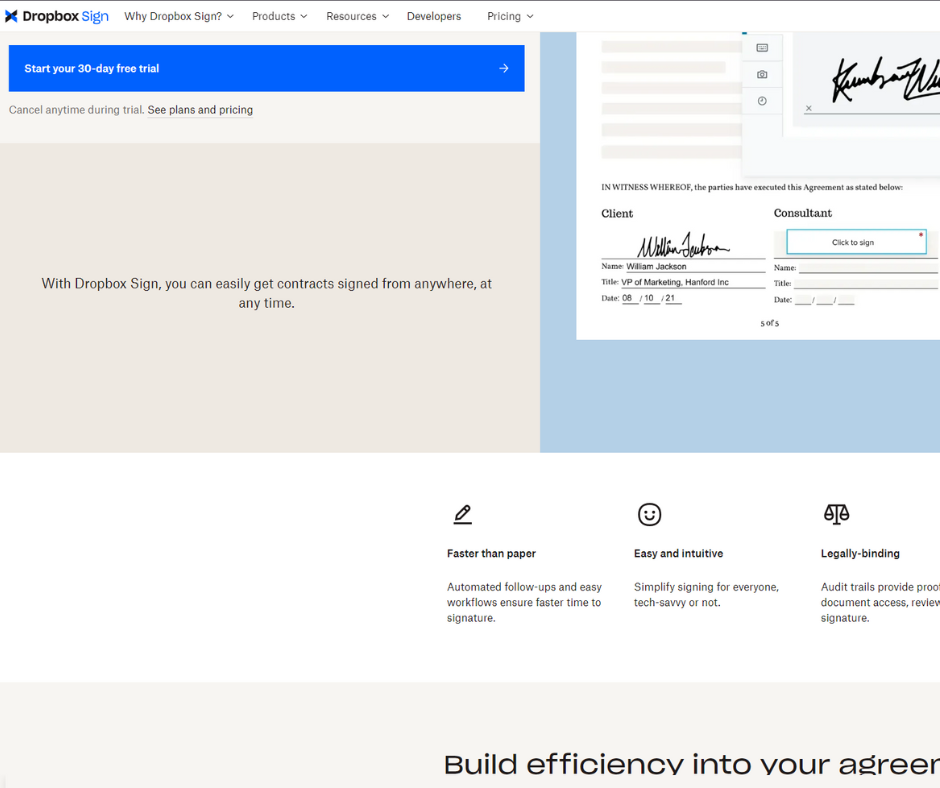Clear the drawn signature with the X
940x788 pixels.
[809, 108]
